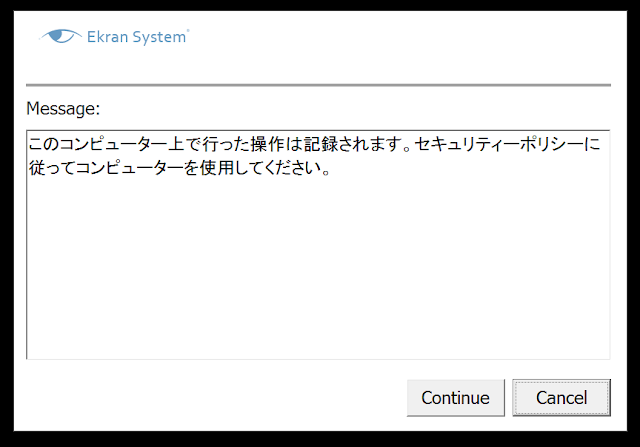Click the Ekran System eye logo icon

coord(60,36)
